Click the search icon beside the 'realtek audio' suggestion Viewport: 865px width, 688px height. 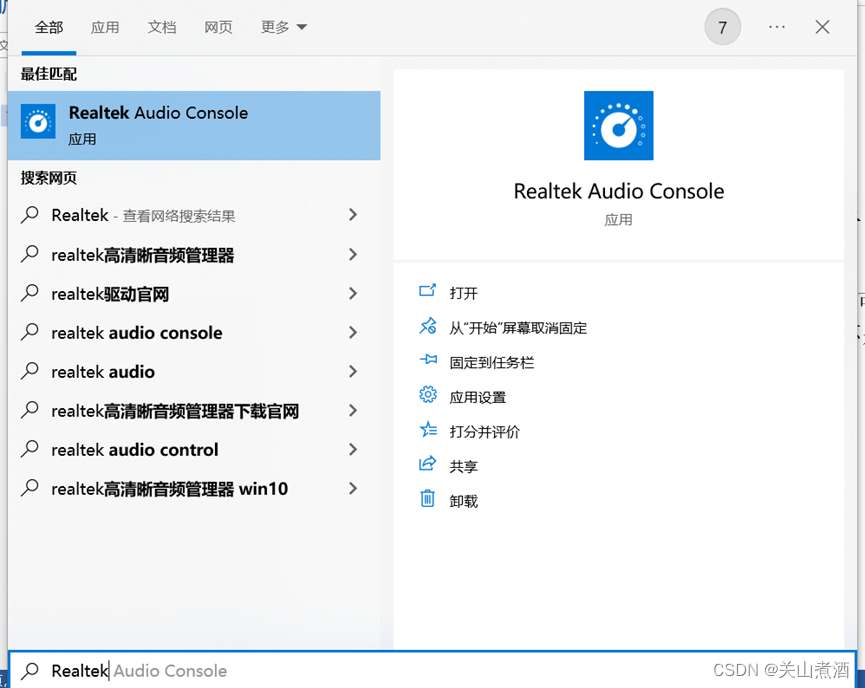[x=30, y=371]
